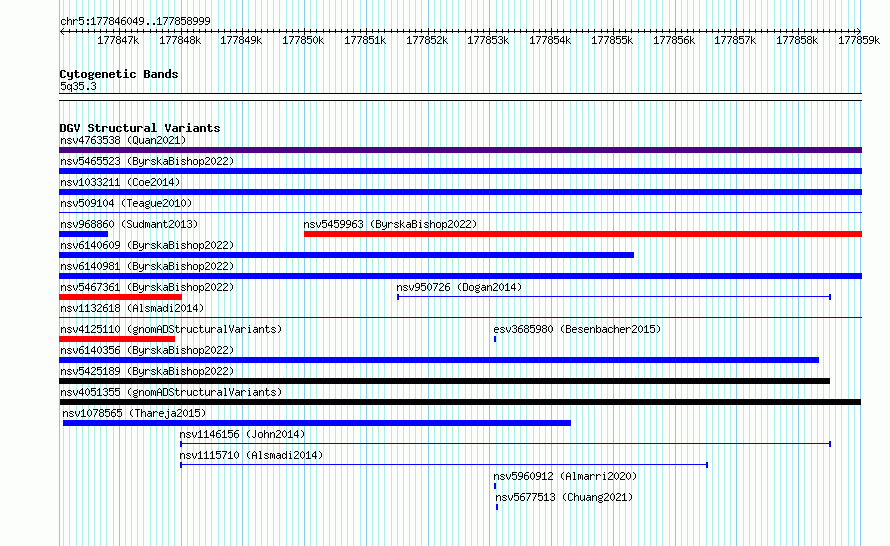Image resolution: width=890 pixels, height=546 pixels.
Task: Click the blue nsv1078565 variant bar
Action: coord(317,423)
